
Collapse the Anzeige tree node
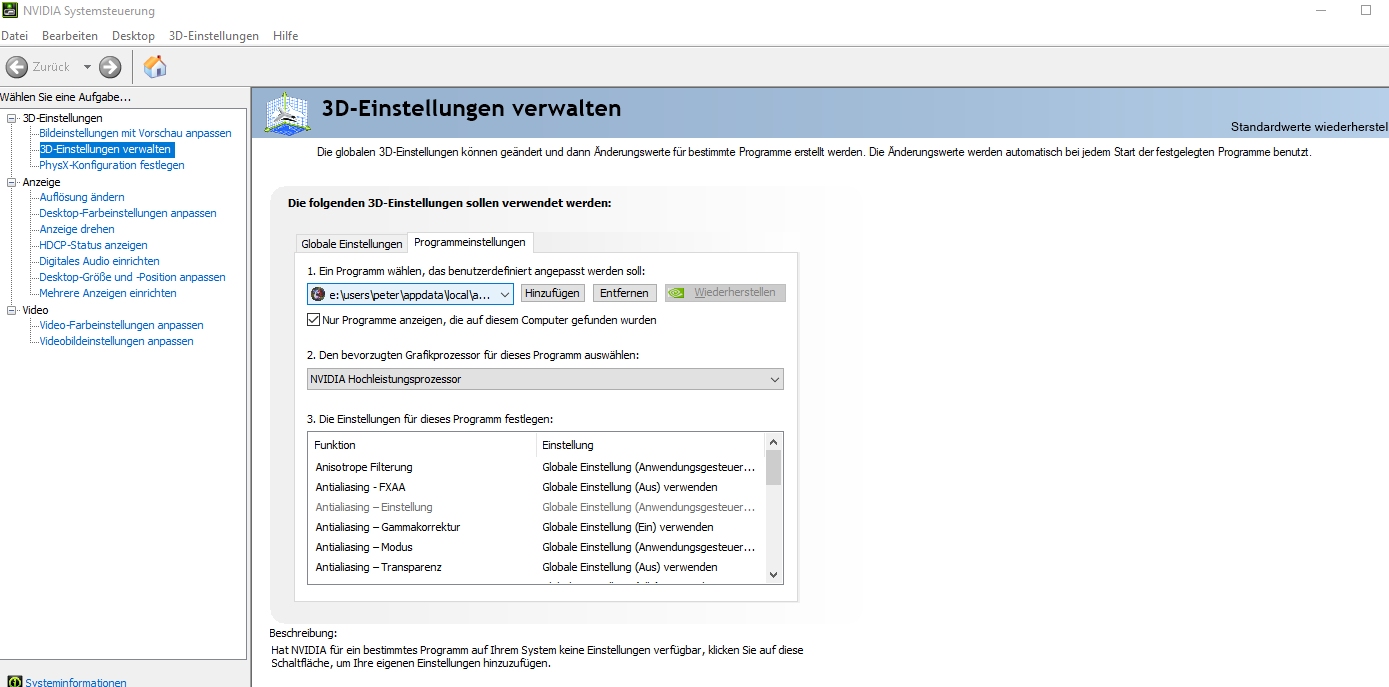12,182
